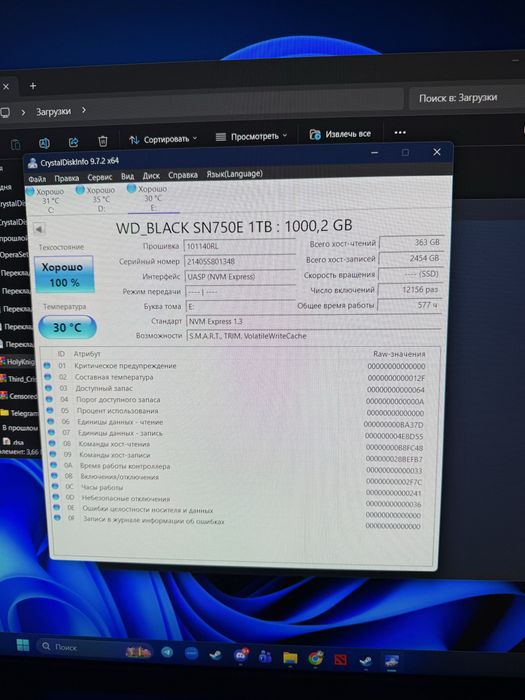Add a new Explorer tab with plus
This screenshot has height=700, width=525.
coord(33,86)
